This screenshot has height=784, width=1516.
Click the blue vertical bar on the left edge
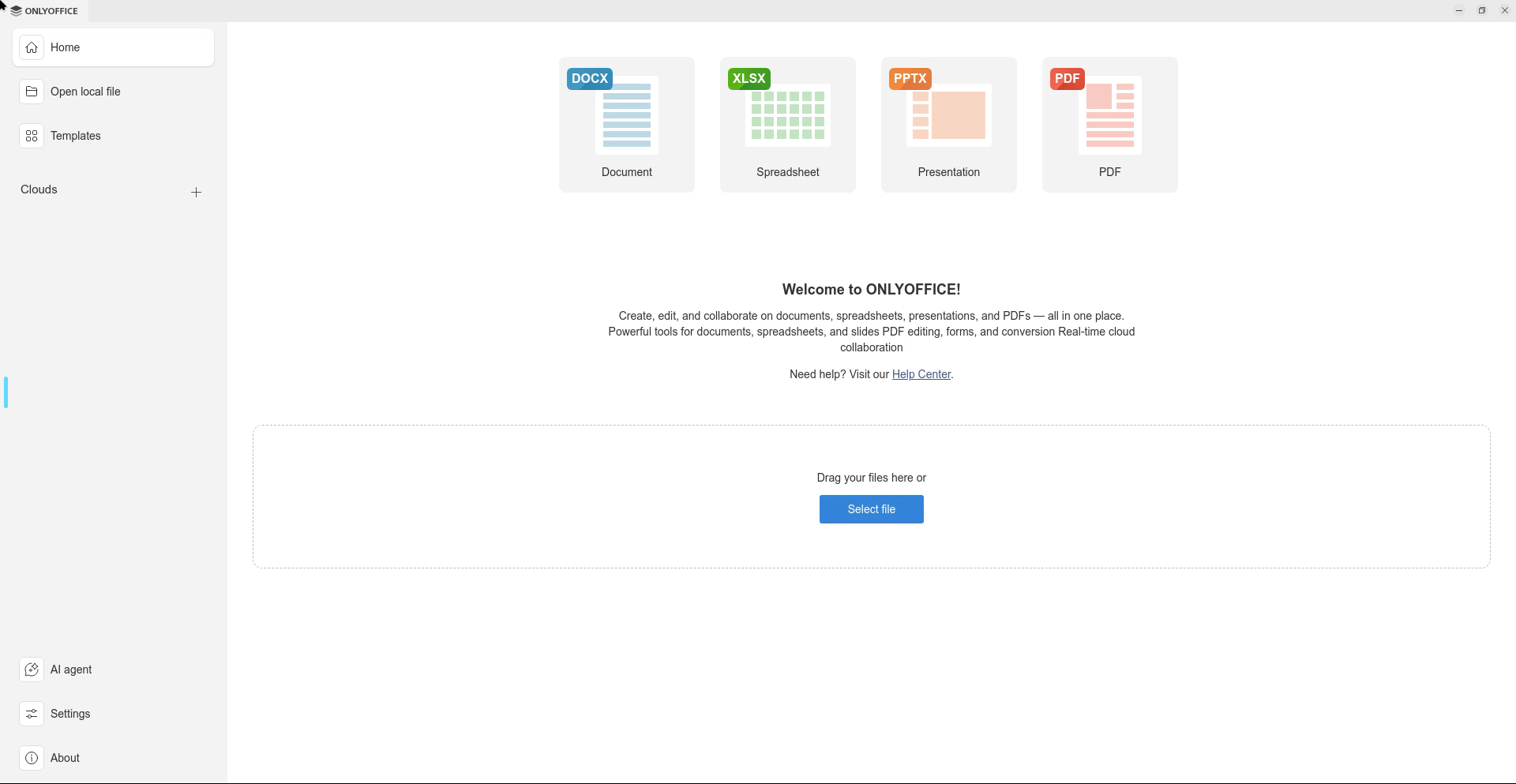(x=6, y=392)
